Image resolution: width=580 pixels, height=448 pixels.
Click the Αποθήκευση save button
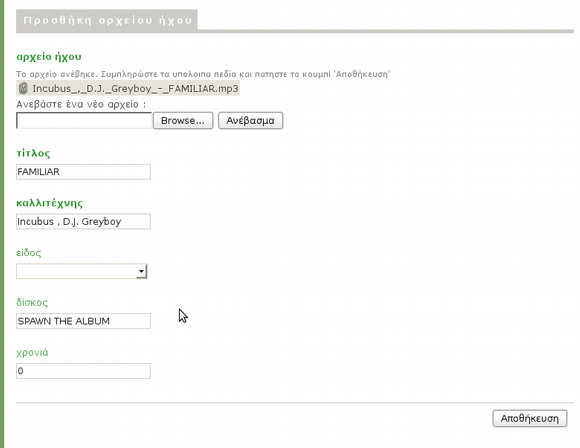tap(530, 418)
